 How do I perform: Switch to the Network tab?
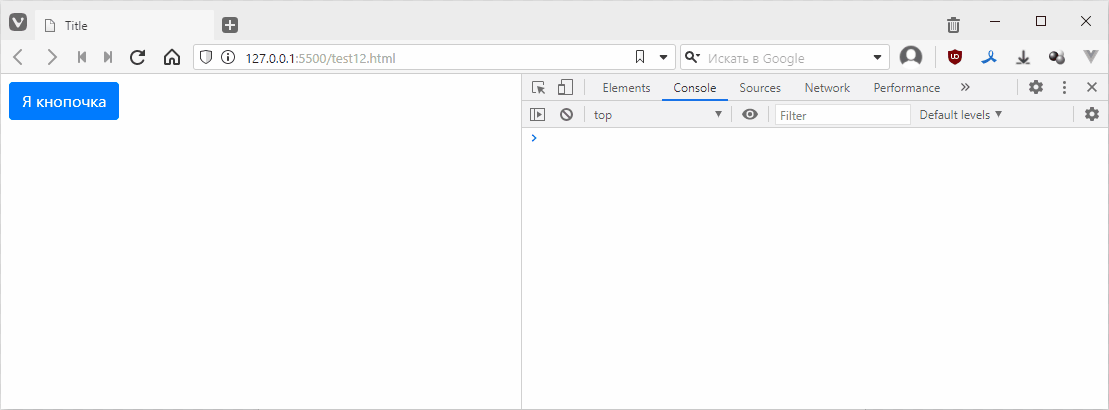coord(827,88)
